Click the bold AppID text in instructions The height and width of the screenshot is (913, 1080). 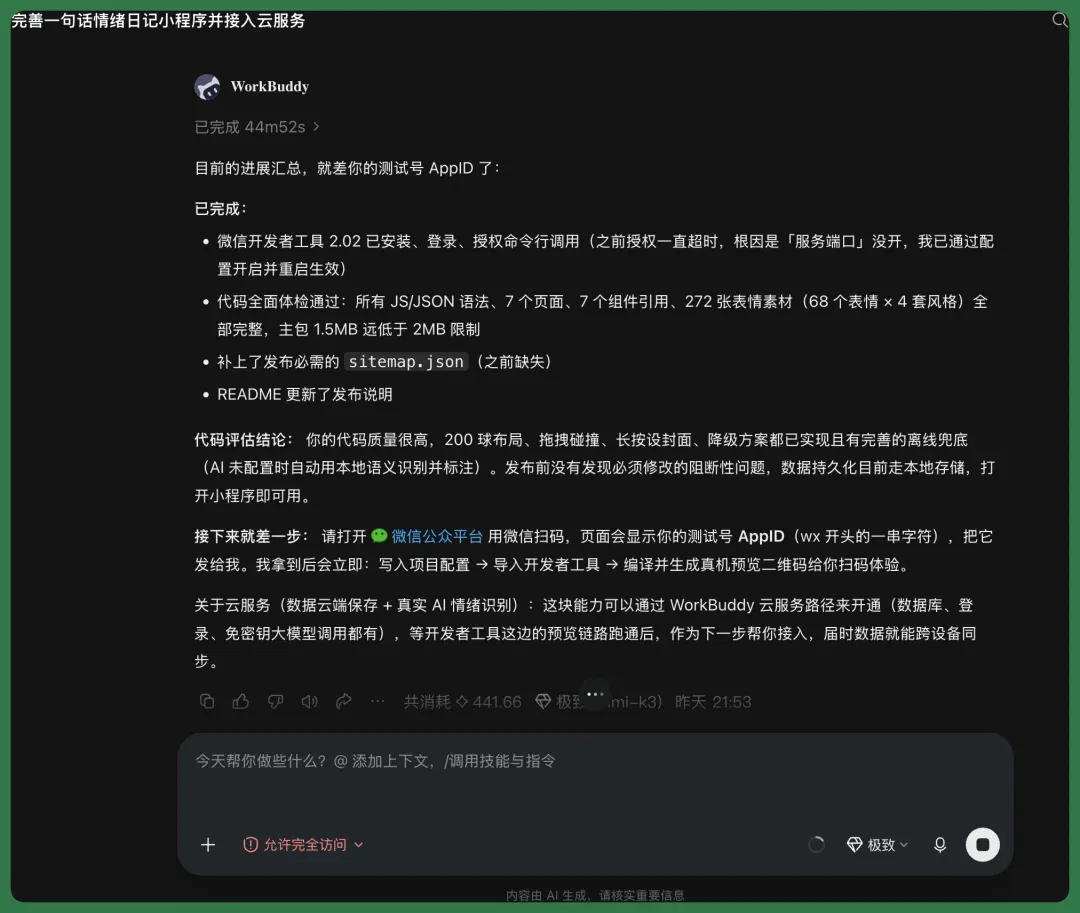pyautogui.click(x=761, y=536)
